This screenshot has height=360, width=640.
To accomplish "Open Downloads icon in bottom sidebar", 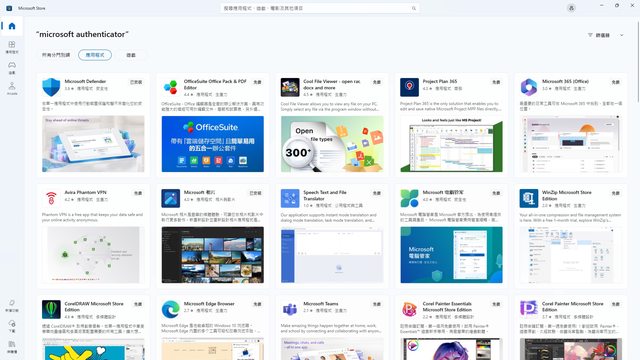I will click(12, 326).
